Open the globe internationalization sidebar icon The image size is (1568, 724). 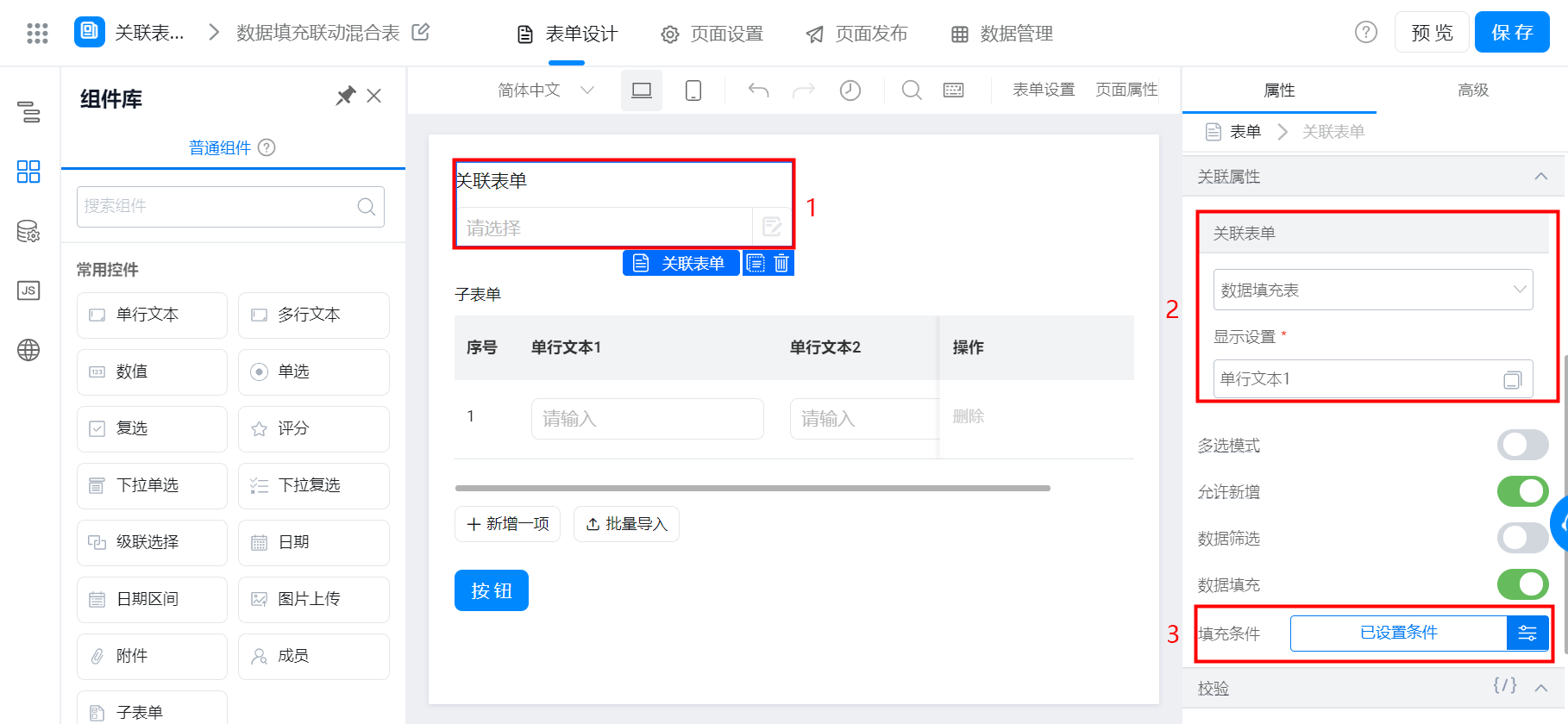(28, 350)
